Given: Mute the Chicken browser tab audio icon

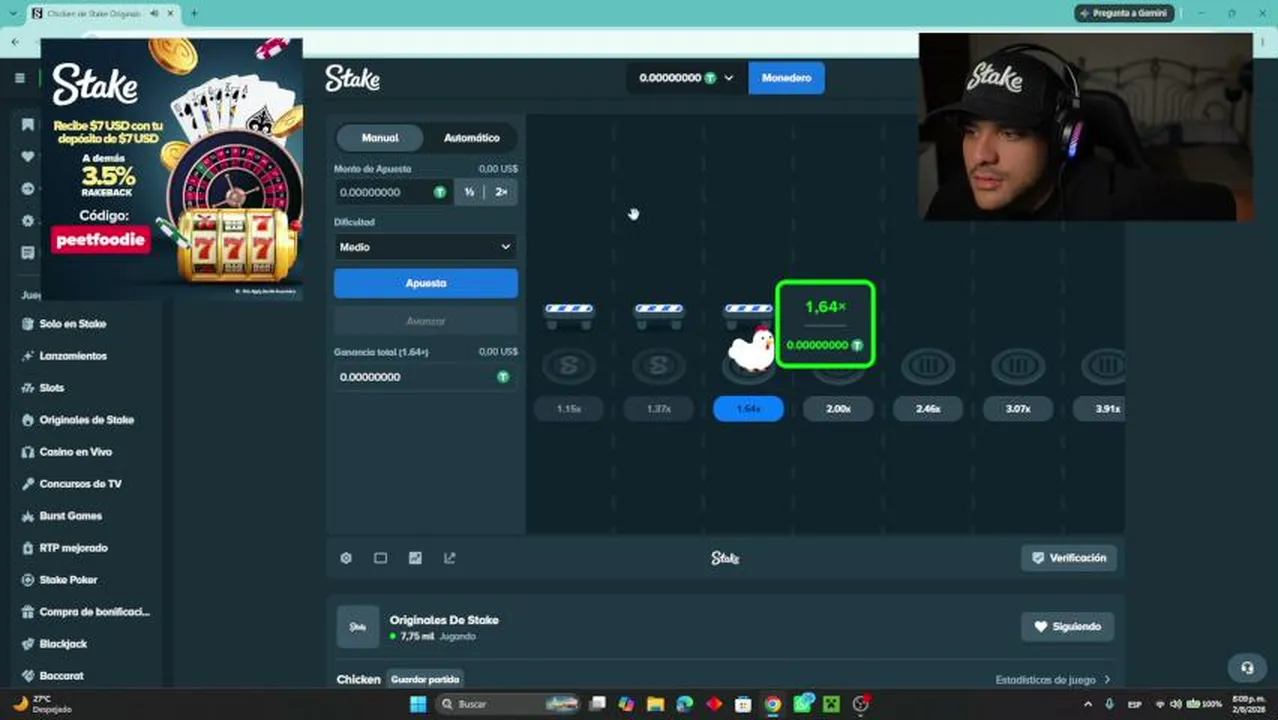Looking at the screenshot, I should coord(155,13).
